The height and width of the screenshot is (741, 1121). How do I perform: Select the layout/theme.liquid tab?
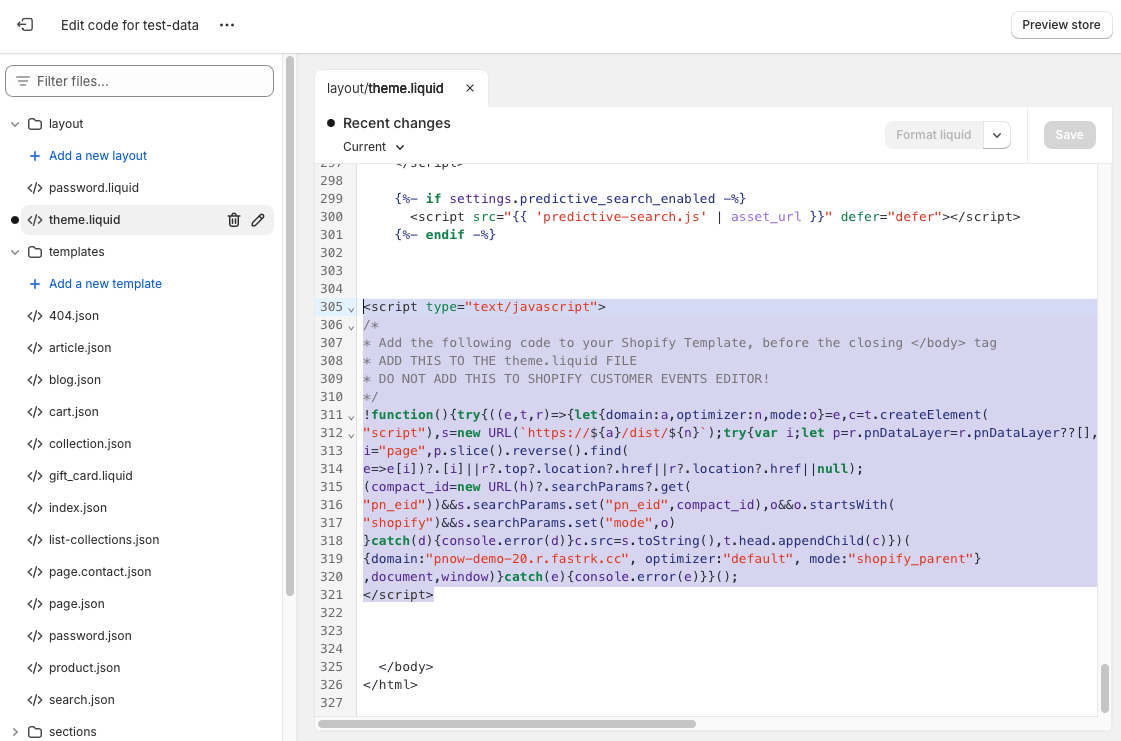[x=385, y=89]
